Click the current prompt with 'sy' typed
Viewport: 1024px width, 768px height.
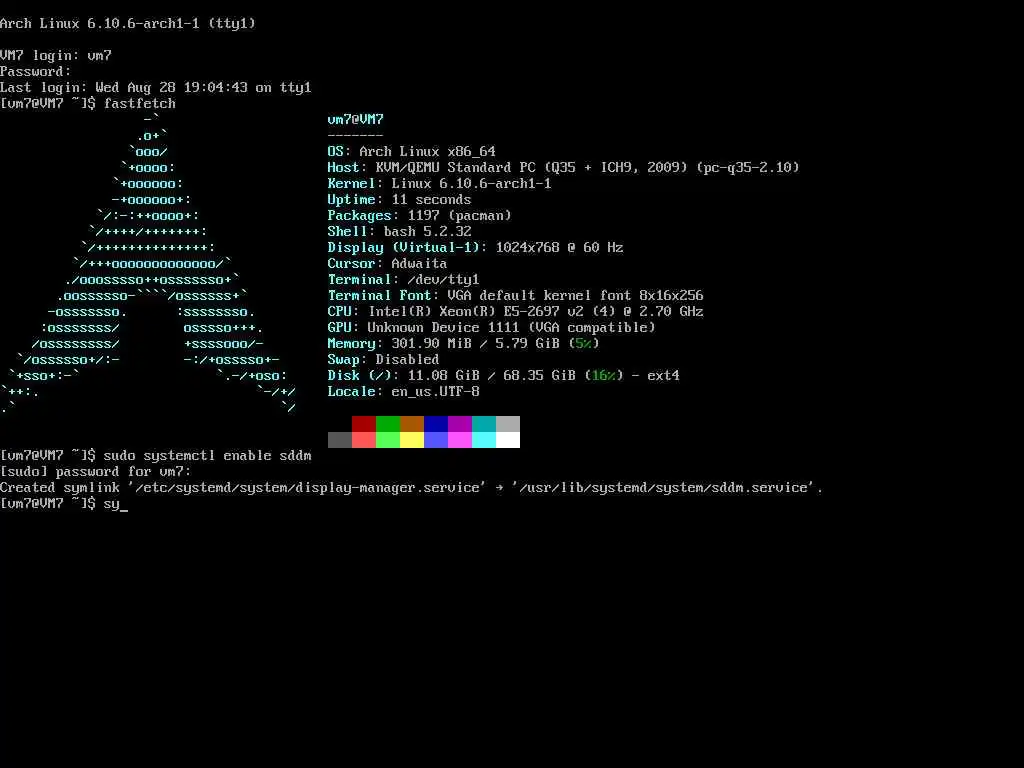click(x=64, y=504)
